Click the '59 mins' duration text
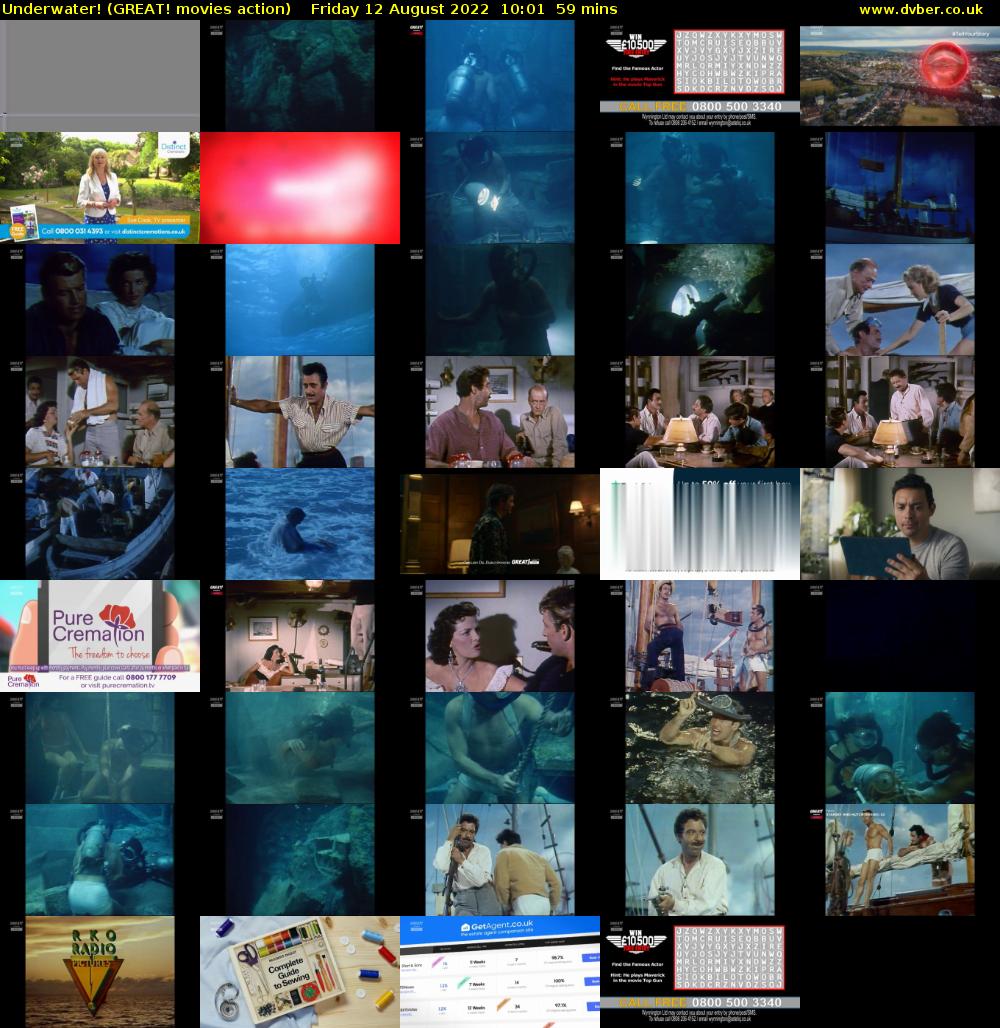The image size is (1000, 1028). [x=586, y=9]
